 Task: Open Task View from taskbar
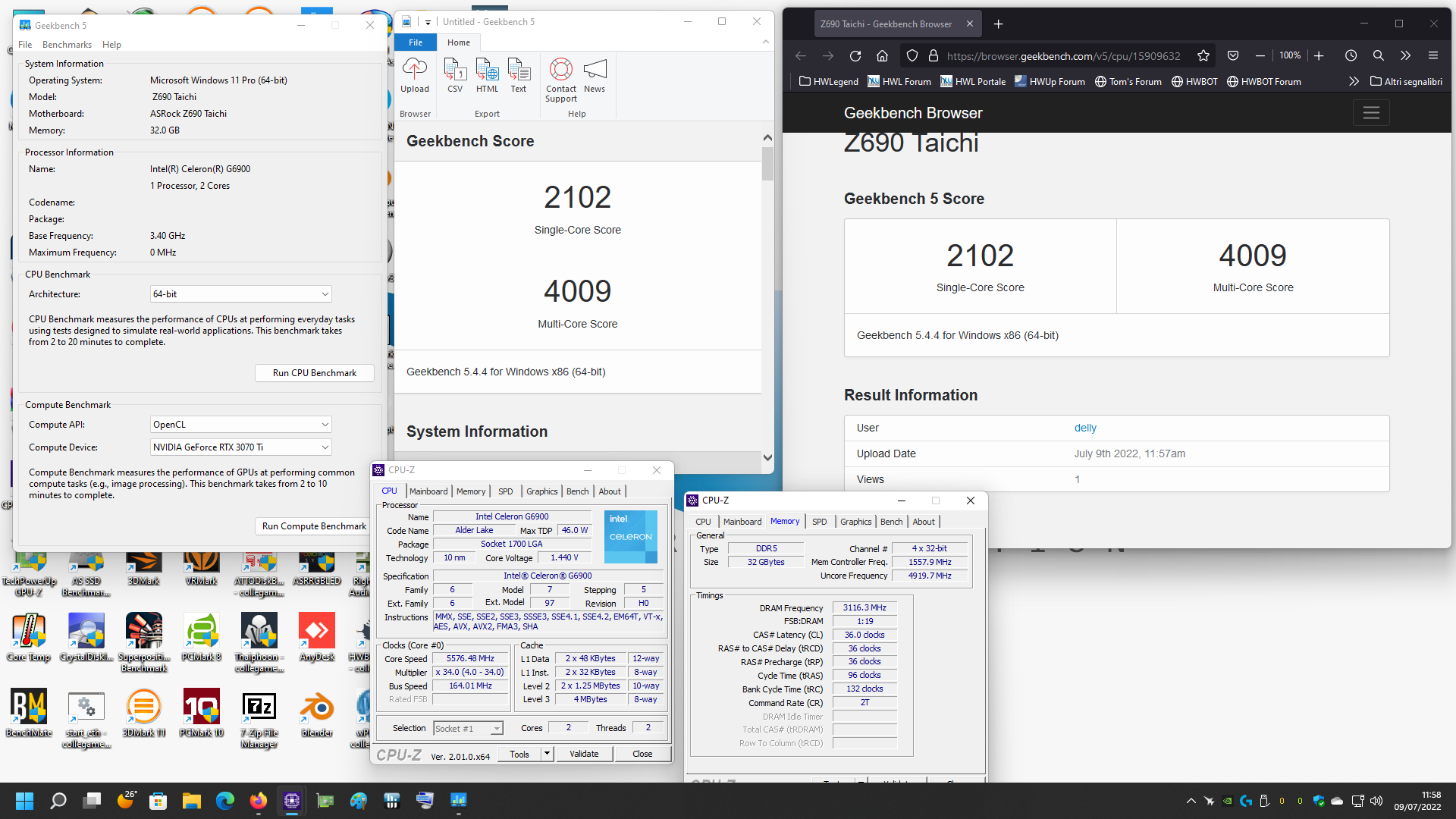(93, 801)
